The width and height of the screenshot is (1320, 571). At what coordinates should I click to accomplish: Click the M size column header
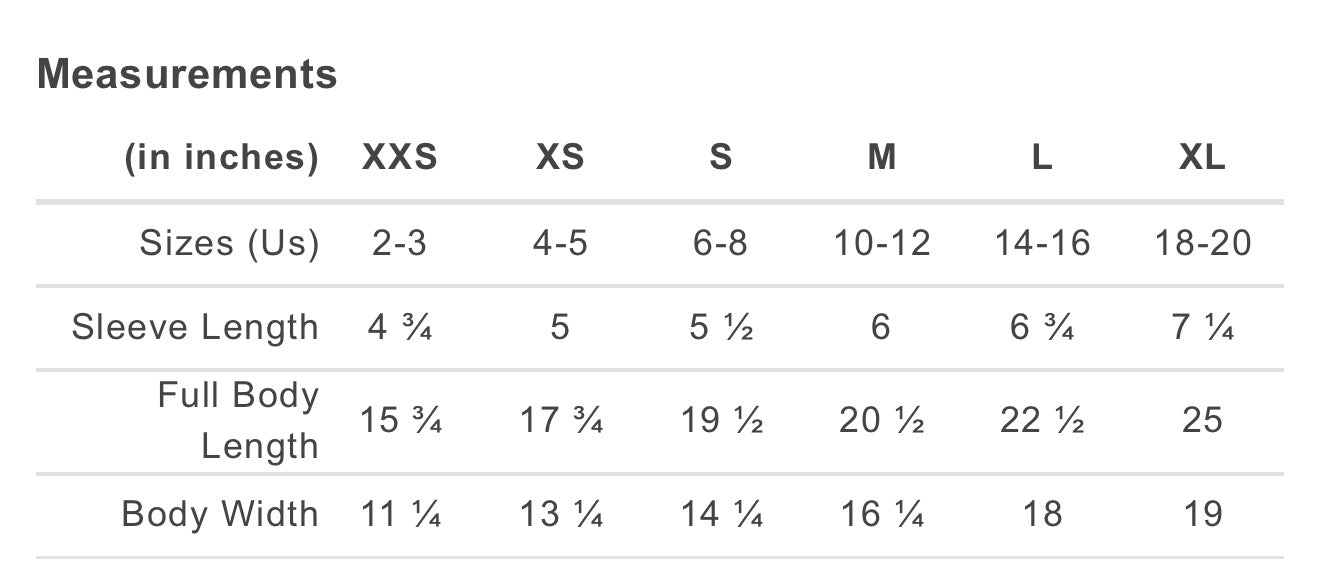(882, 158)
